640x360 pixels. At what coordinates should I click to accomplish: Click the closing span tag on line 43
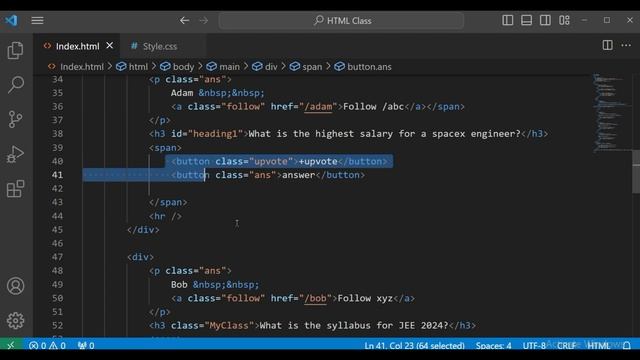168,202
